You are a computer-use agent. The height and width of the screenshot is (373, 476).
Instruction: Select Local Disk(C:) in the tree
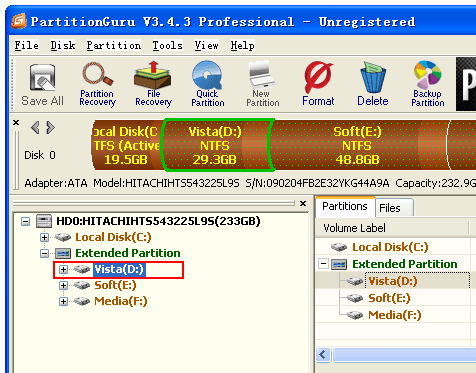click(x=113, y=237)
